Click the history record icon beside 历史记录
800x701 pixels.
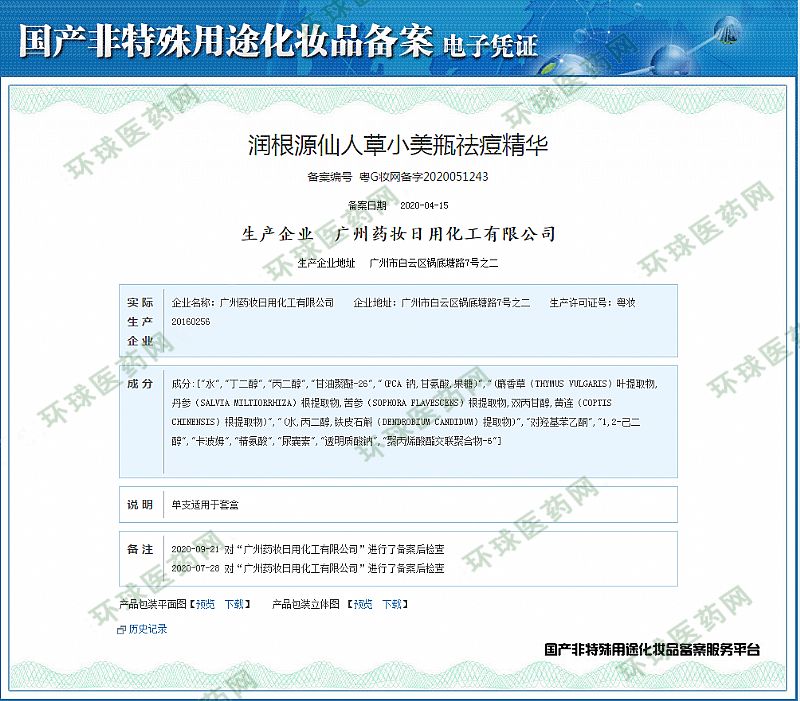coord(121,630)
